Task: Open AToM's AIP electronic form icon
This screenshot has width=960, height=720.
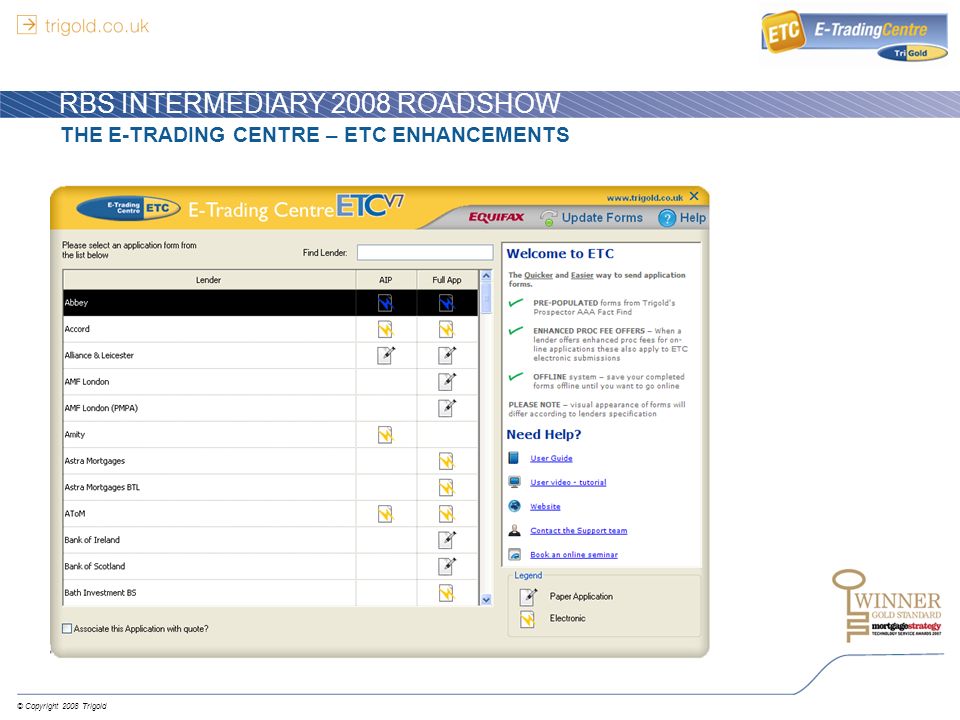Action: (x=385, y=514)
